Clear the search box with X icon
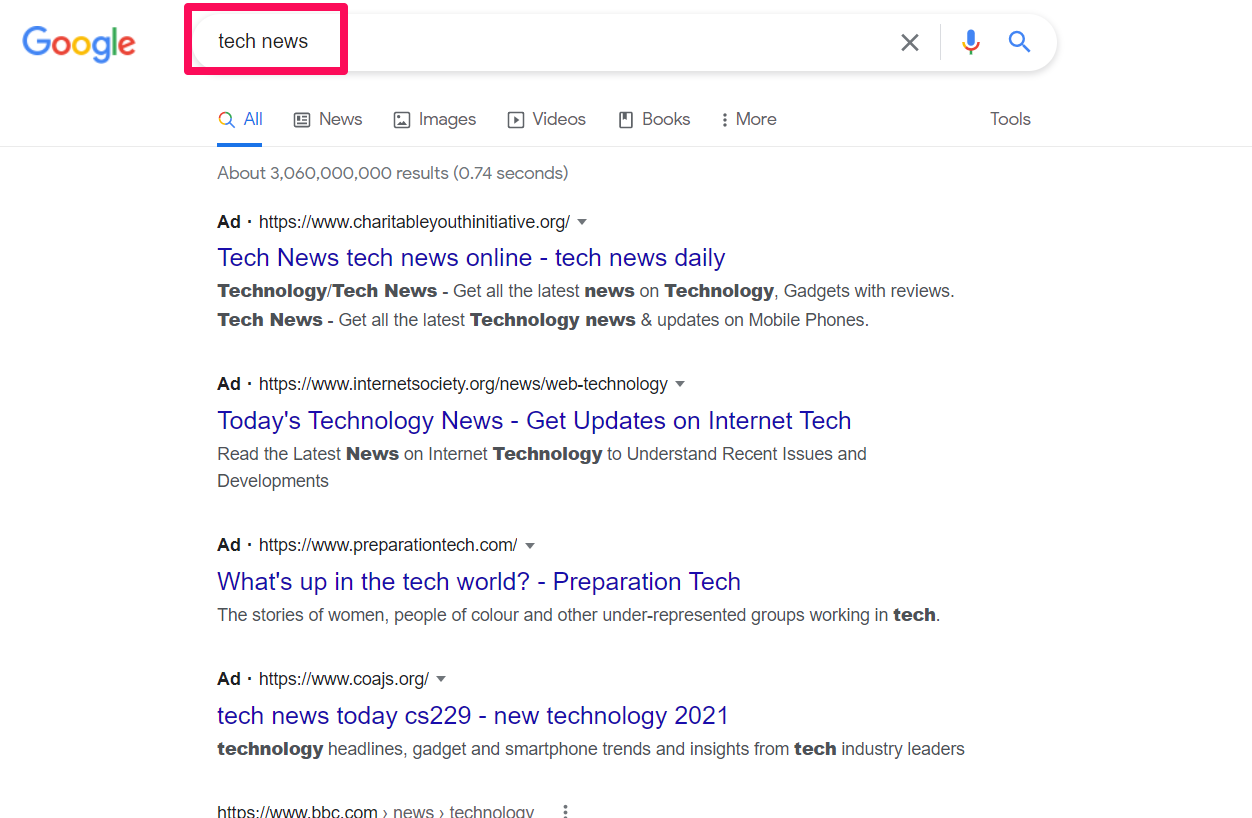This screenshot has width=1252, height=818. tap(909, 42)
